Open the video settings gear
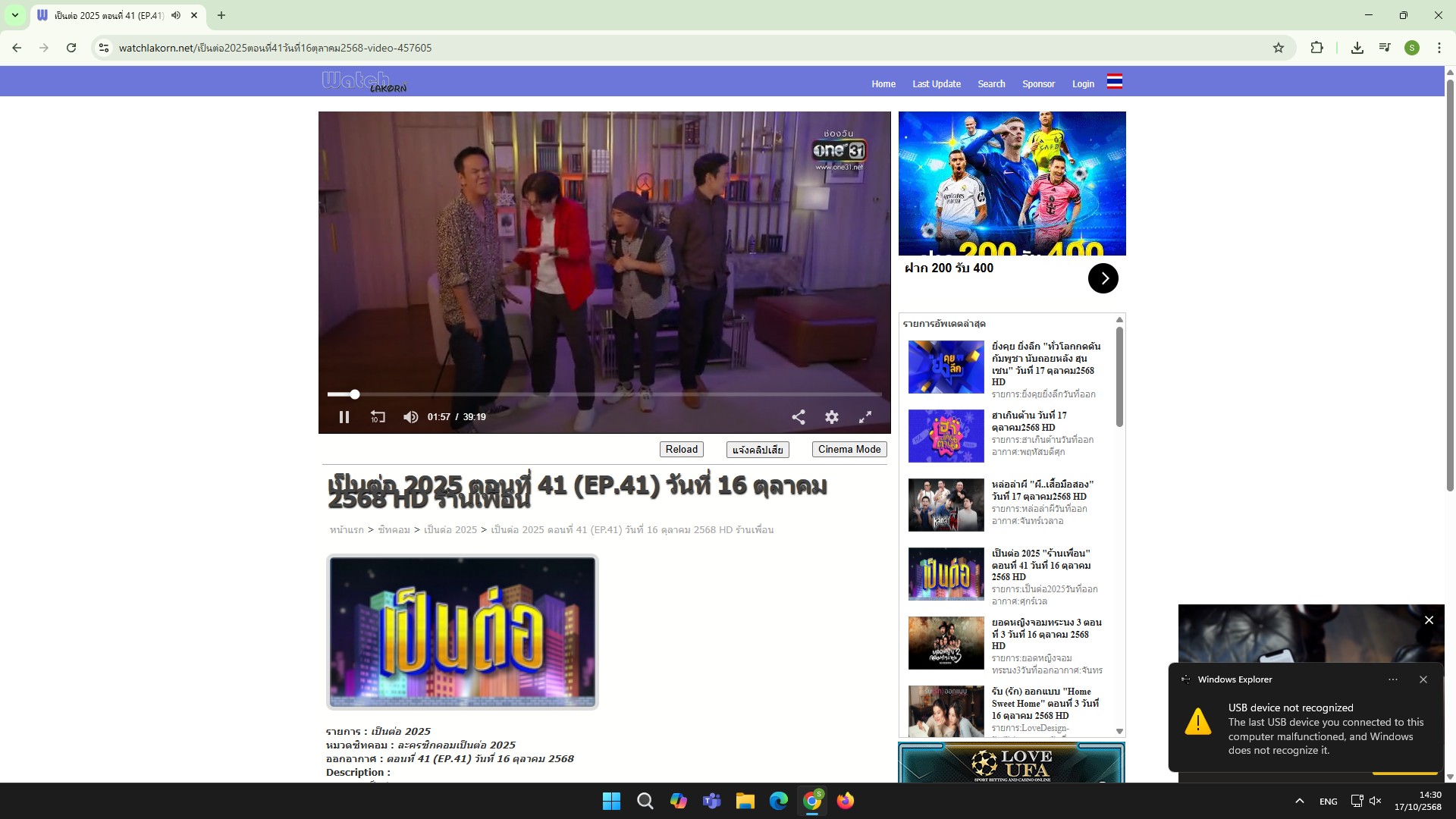This screenshot has height=819, width=1456. coord(832,417)
